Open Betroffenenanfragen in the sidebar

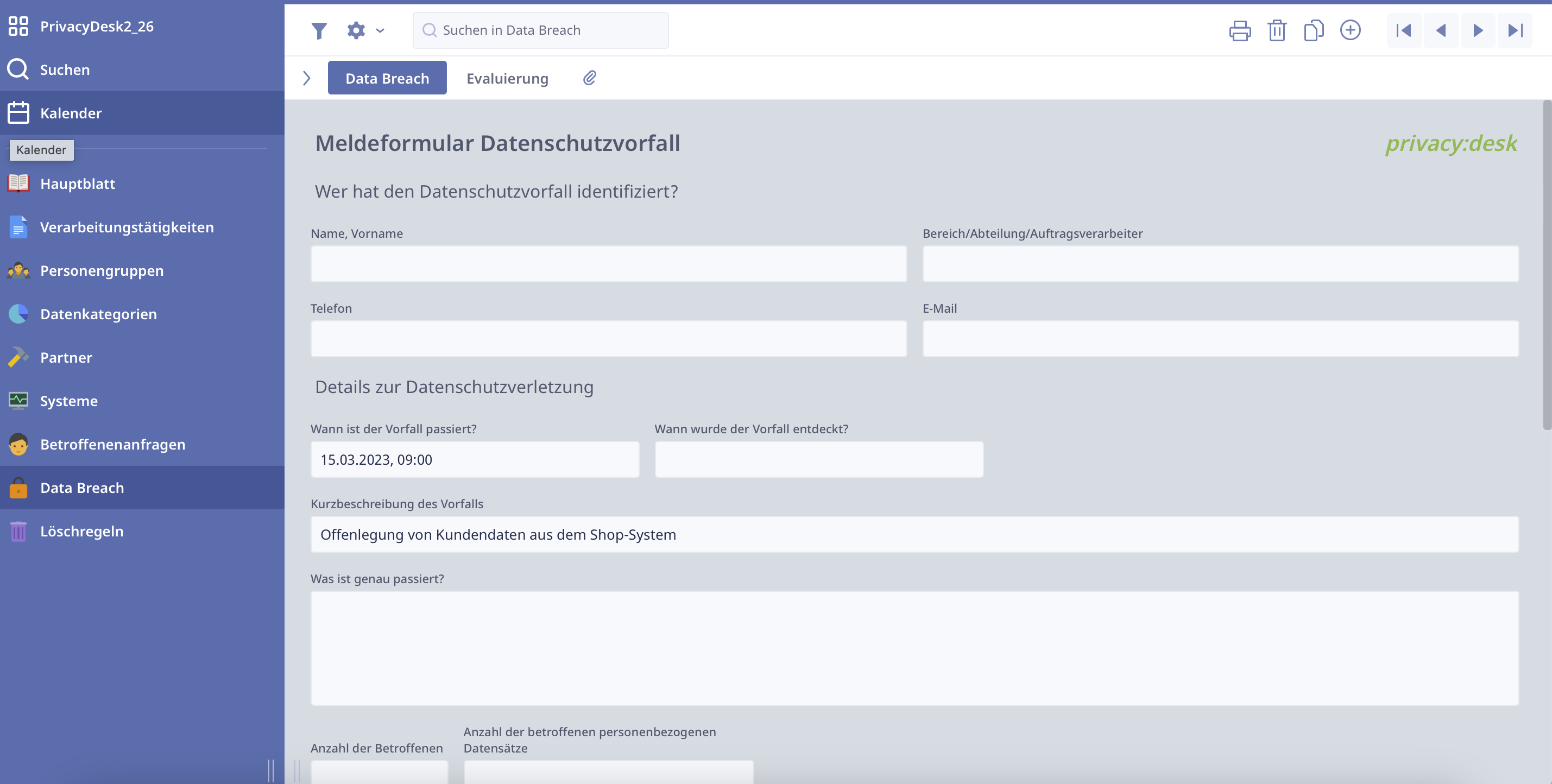point(112,444)
